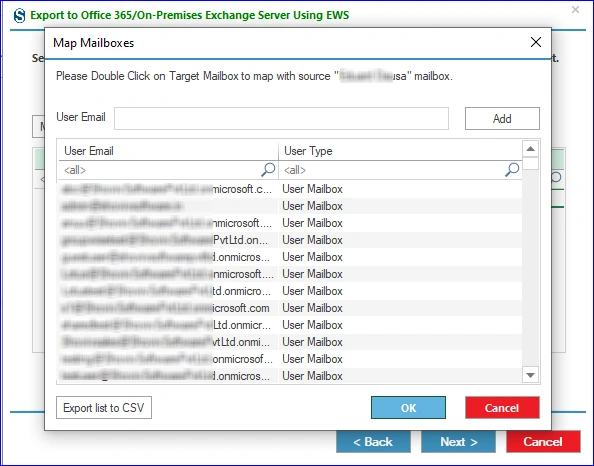Click Export list to CSV button
Screen dimensions: 594x466
[x=104, y=408]
